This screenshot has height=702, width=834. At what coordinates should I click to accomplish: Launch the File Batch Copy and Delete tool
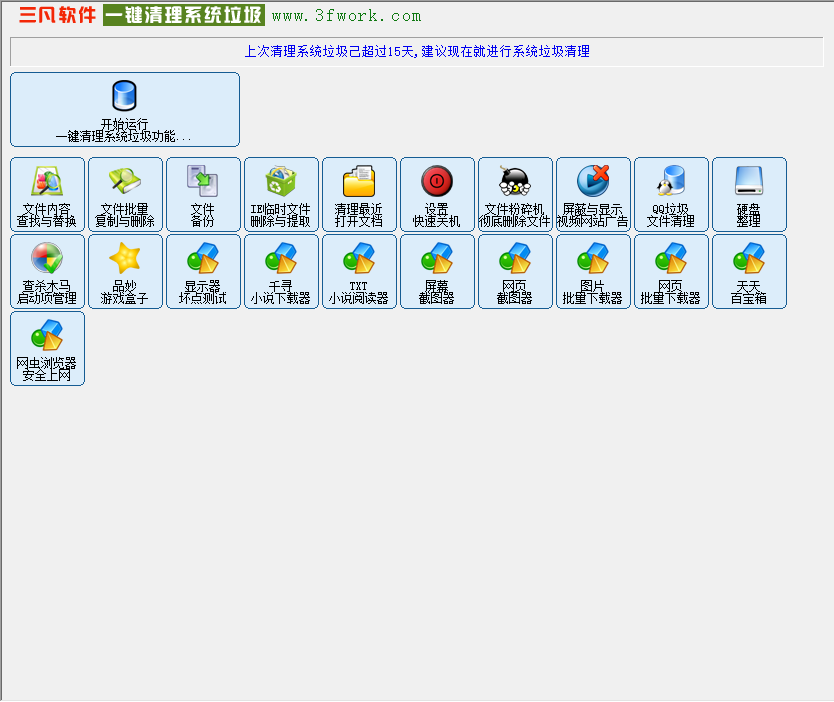pyautogui.click(x=124, y=193)
